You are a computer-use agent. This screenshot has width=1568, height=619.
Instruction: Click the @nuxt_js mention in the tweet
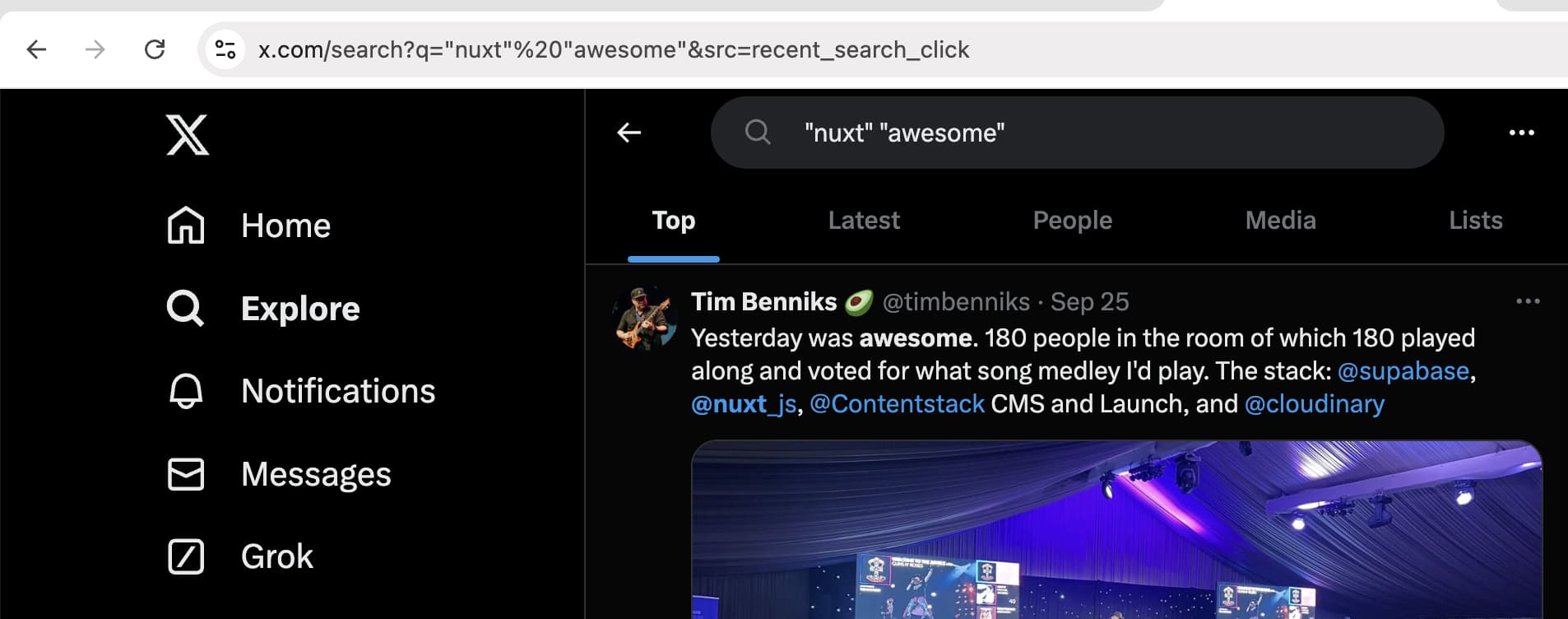coord(743,403)
